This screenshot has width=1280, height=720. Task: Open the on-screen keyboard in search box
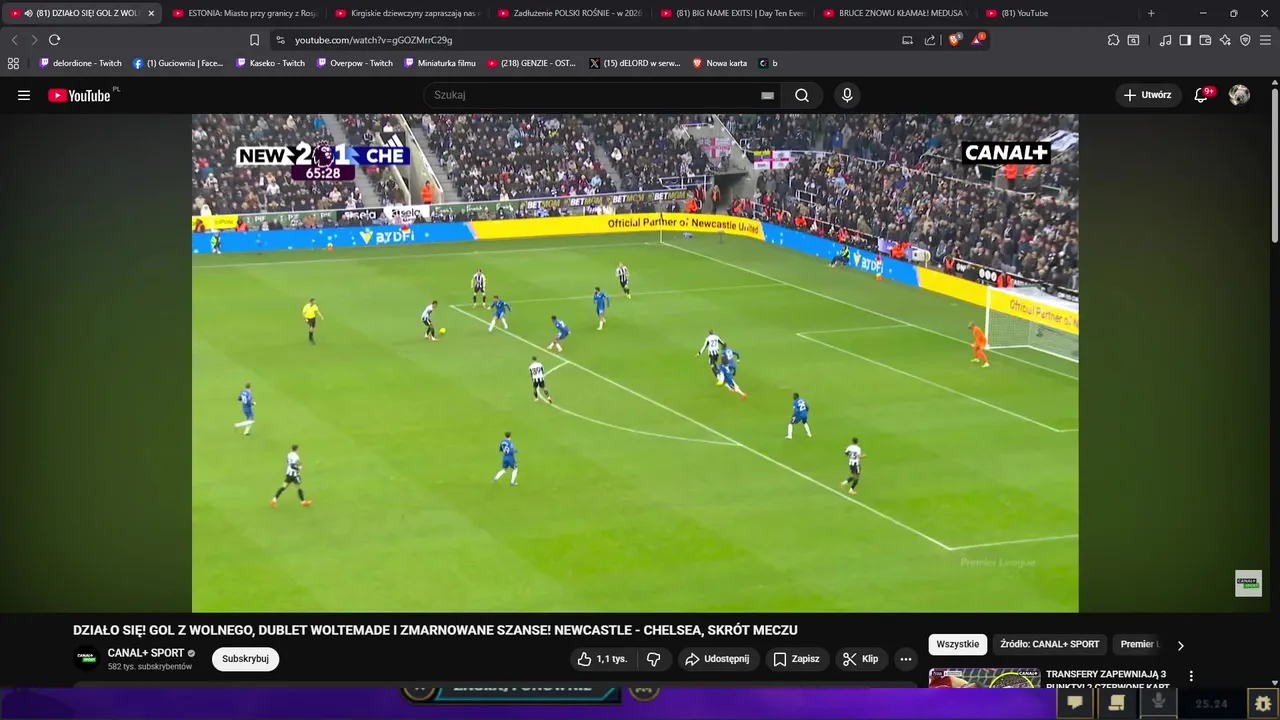[x=767, y=95]
